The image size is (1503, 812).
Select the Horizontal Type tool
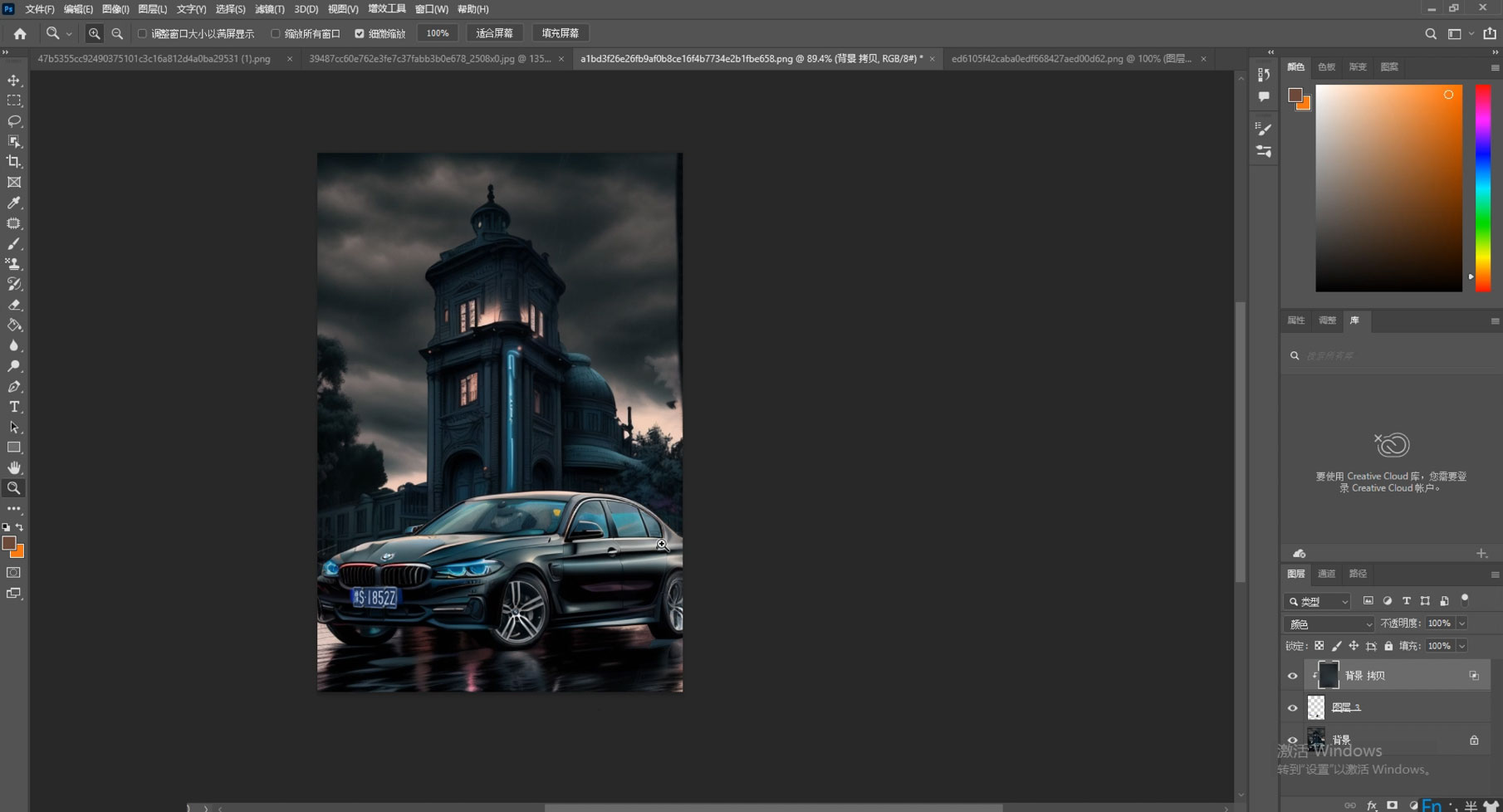click(x=14, y=407)
